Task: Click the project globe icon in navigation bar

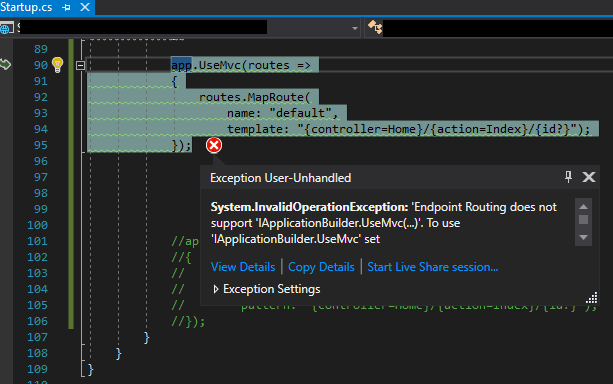Action: (7, 28)
